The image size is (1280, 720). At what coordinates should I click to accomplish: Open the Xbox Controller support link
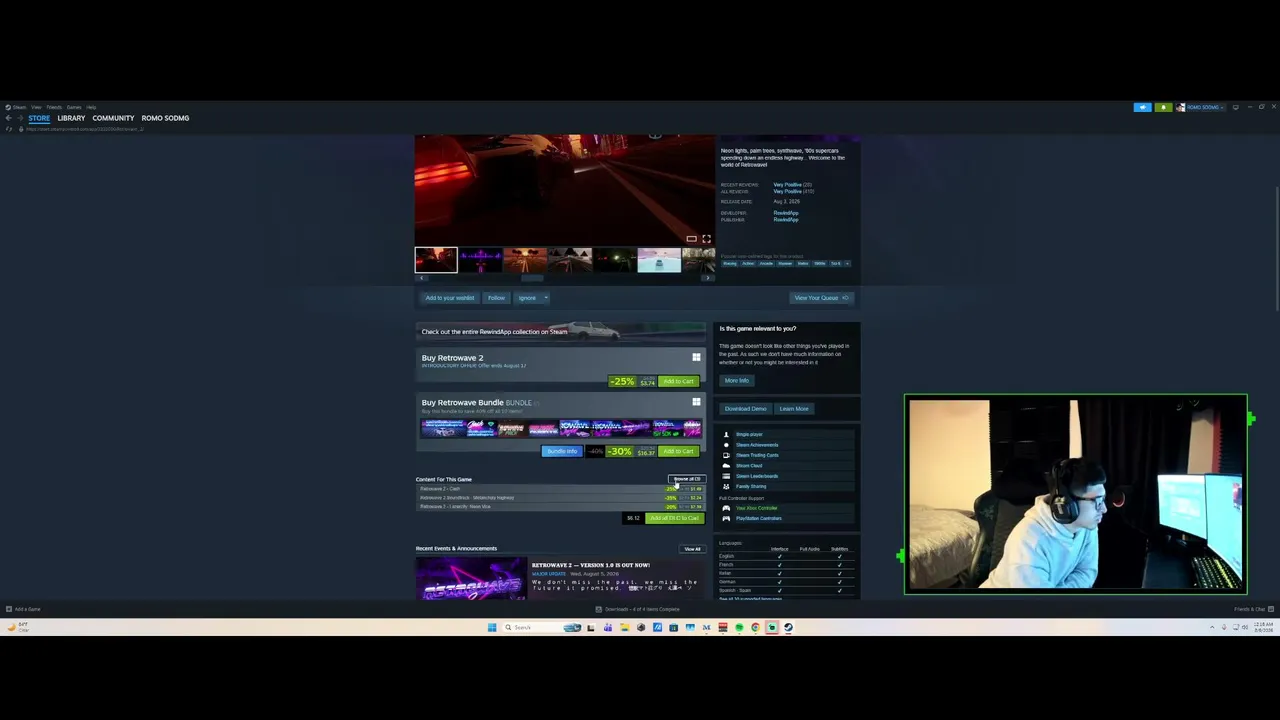[756, 508]
